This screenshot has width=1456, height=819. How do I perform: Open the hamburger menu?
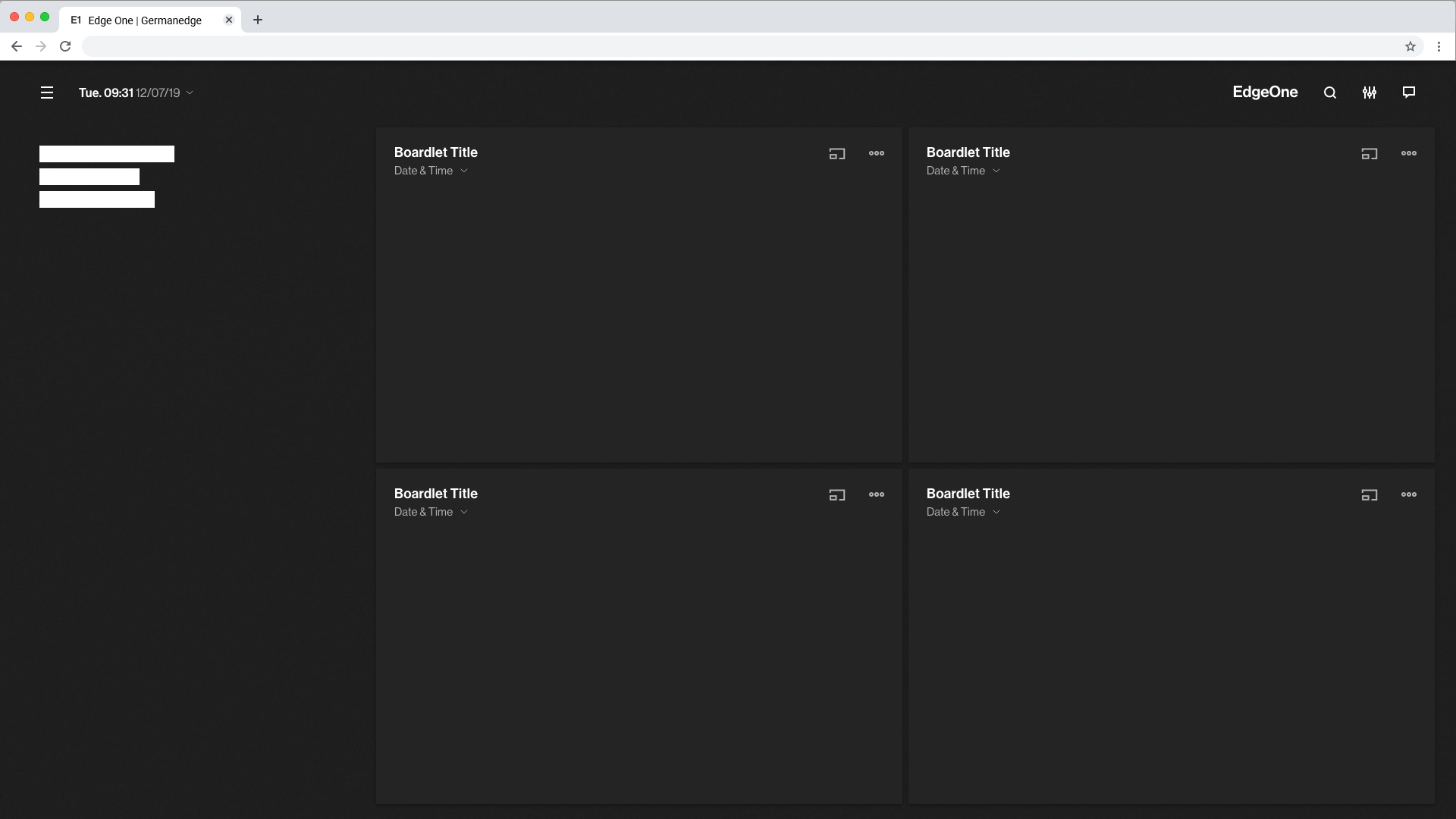pos(47,93)
